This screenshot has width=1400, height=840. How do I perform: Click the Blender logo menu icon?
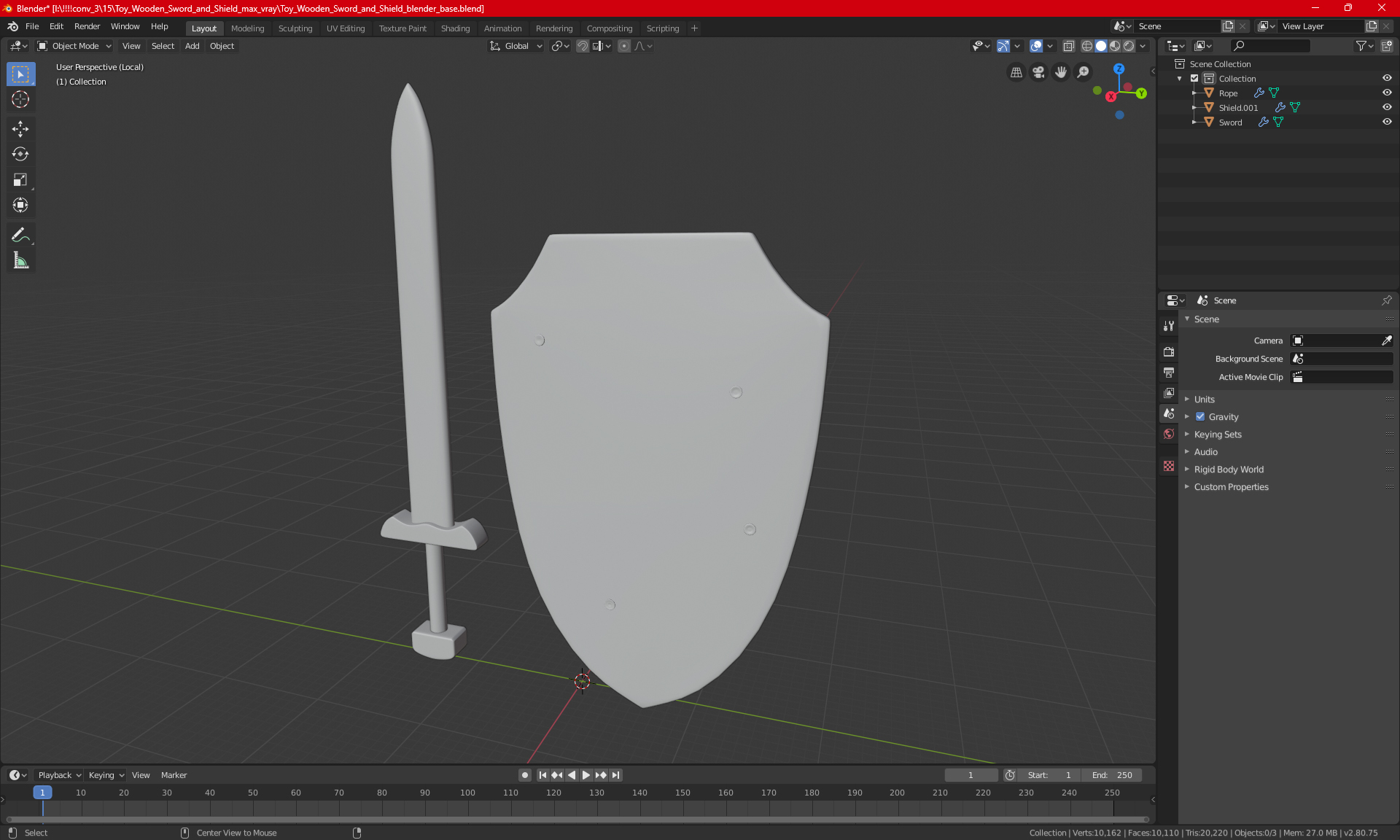pos(12,26)
